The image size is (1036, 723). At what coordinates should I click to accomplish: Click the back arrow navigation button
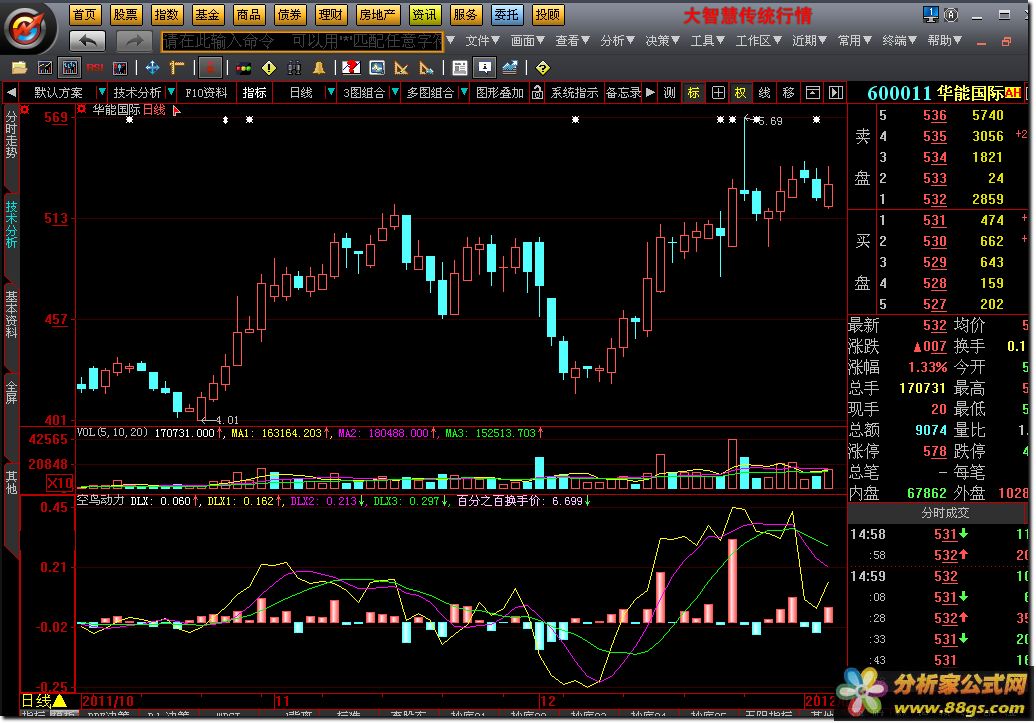point(87,42)
